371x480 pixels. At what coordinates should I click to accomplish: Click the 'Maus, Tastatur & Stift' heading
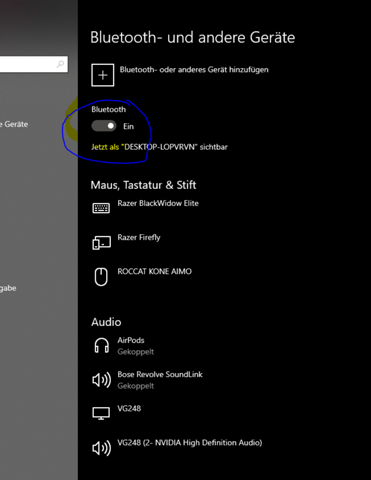pyautogui.click(x=143, y=185)
